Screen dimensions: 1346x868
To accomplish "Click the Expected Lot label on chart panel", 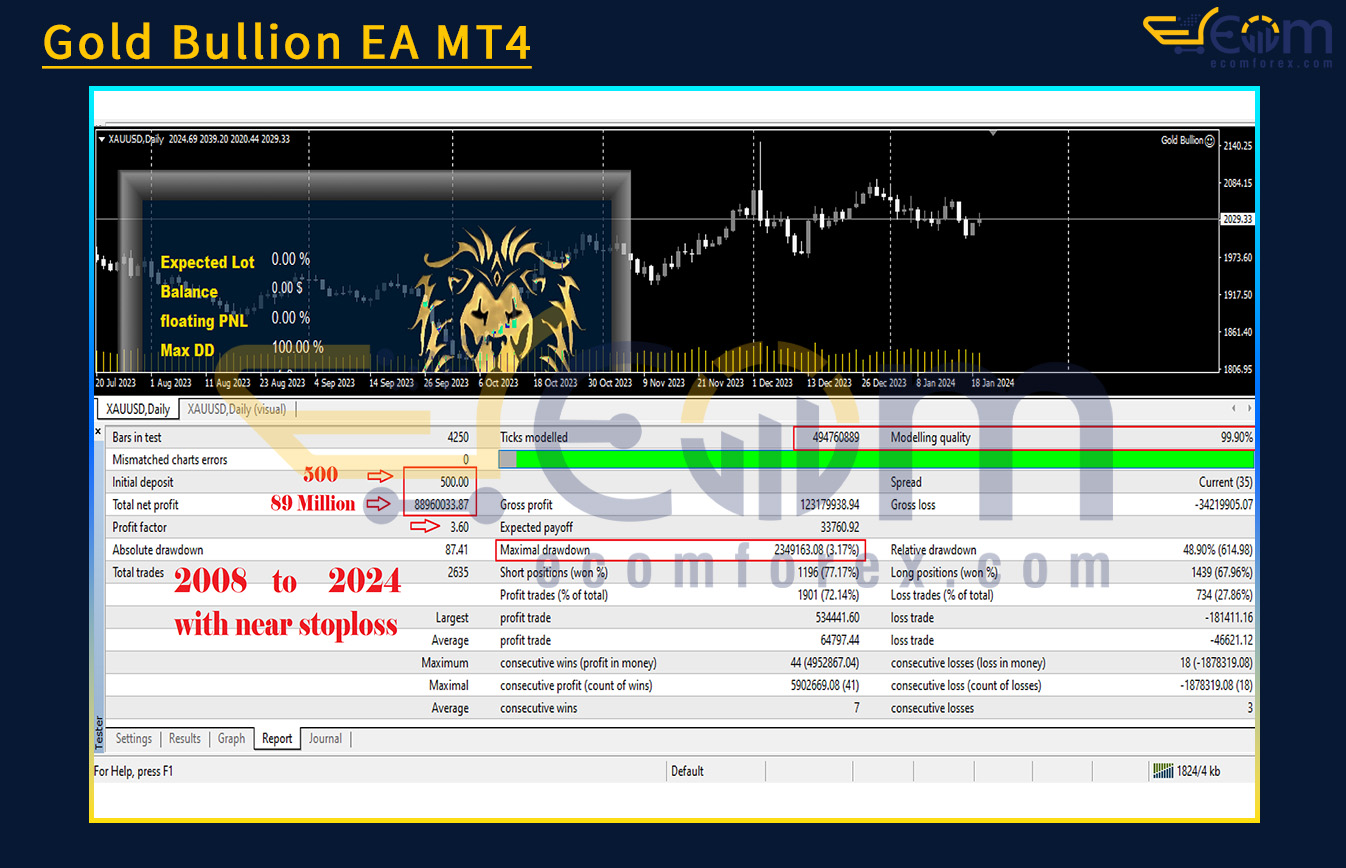I will click(208, 262).
